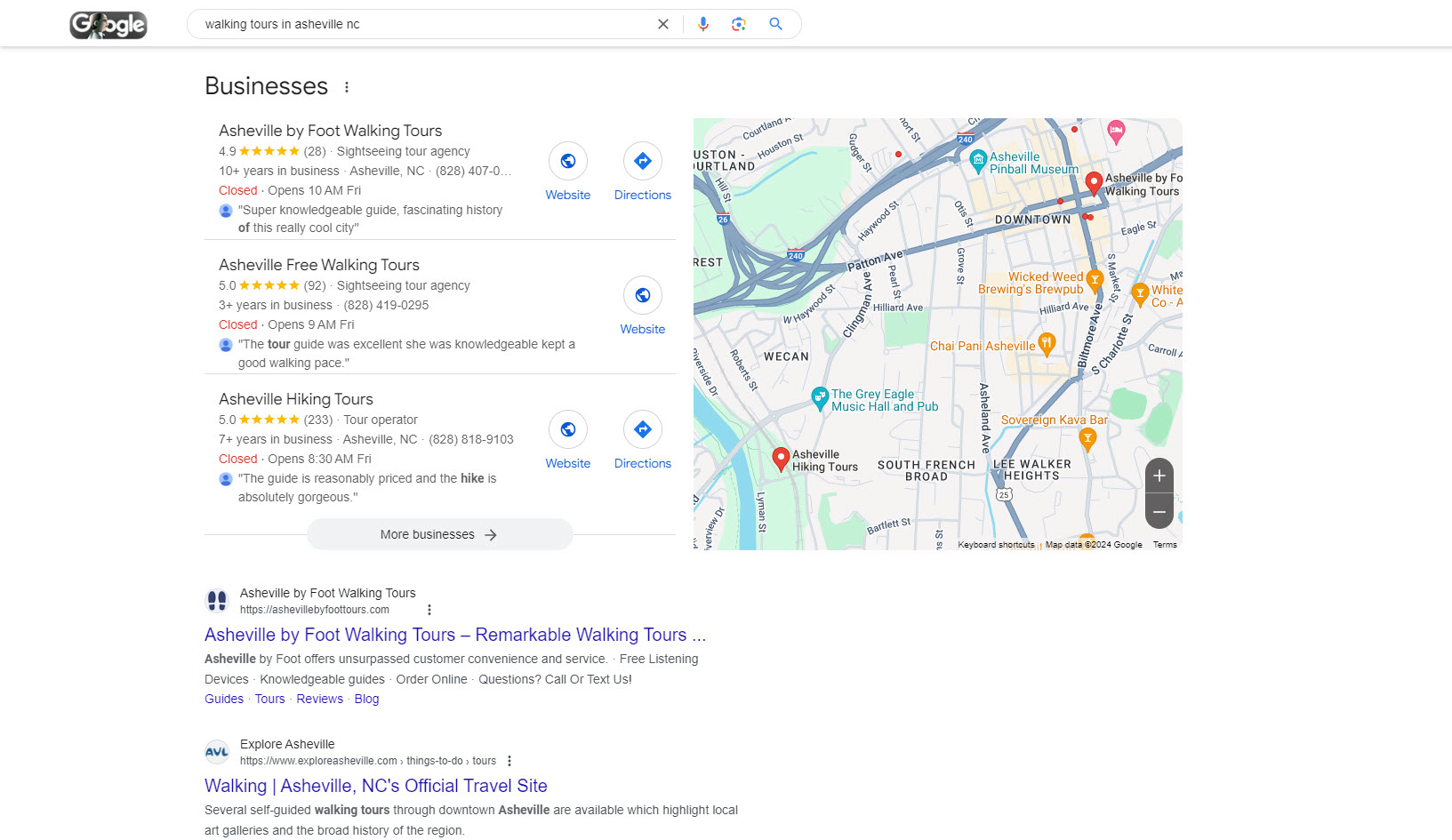1452x840 pixels.
Task: Click Tours sitelink
Action: tap(270, 699)
